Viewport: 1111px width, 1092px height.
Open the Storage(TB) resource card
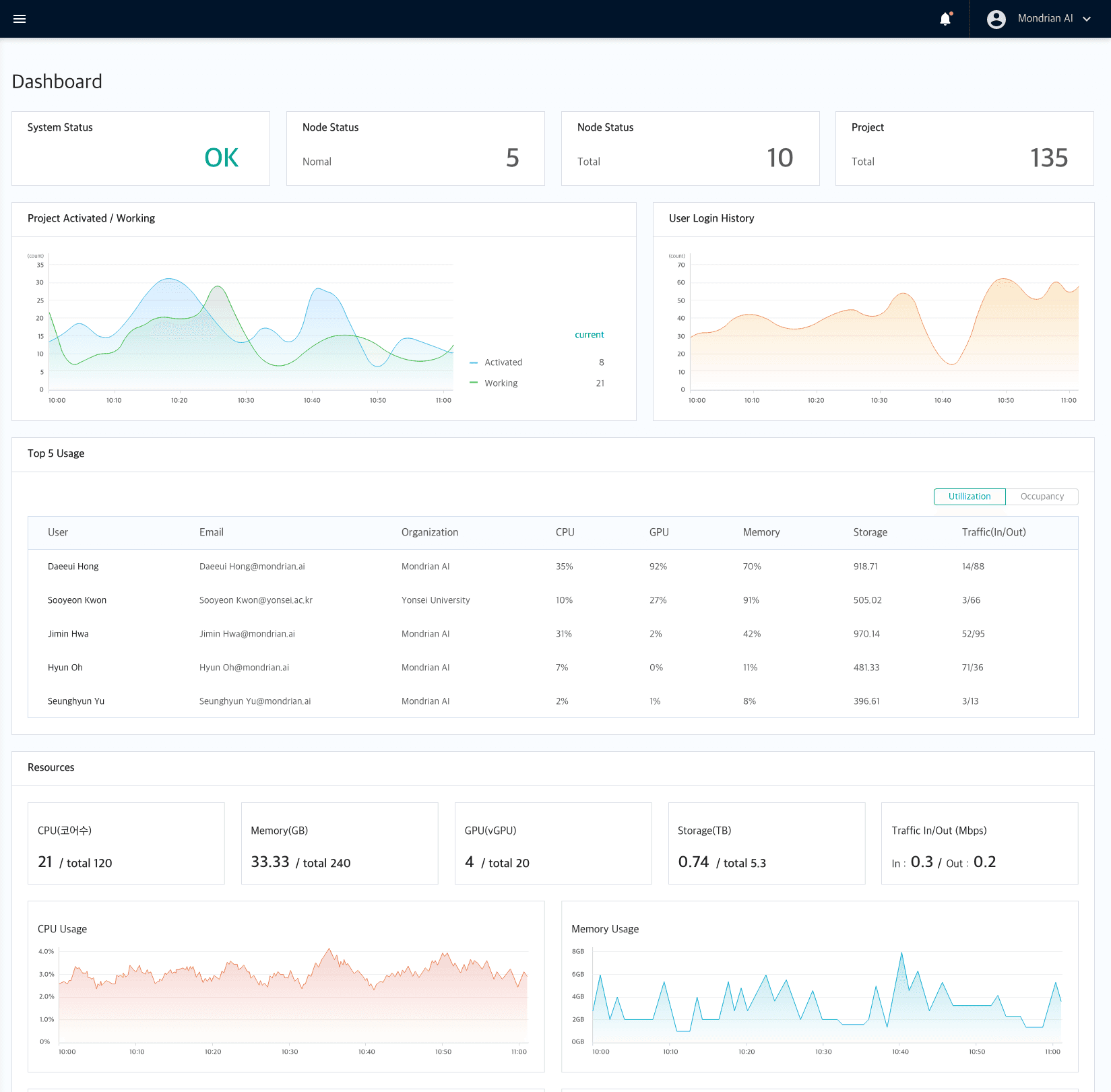[767, 843]
